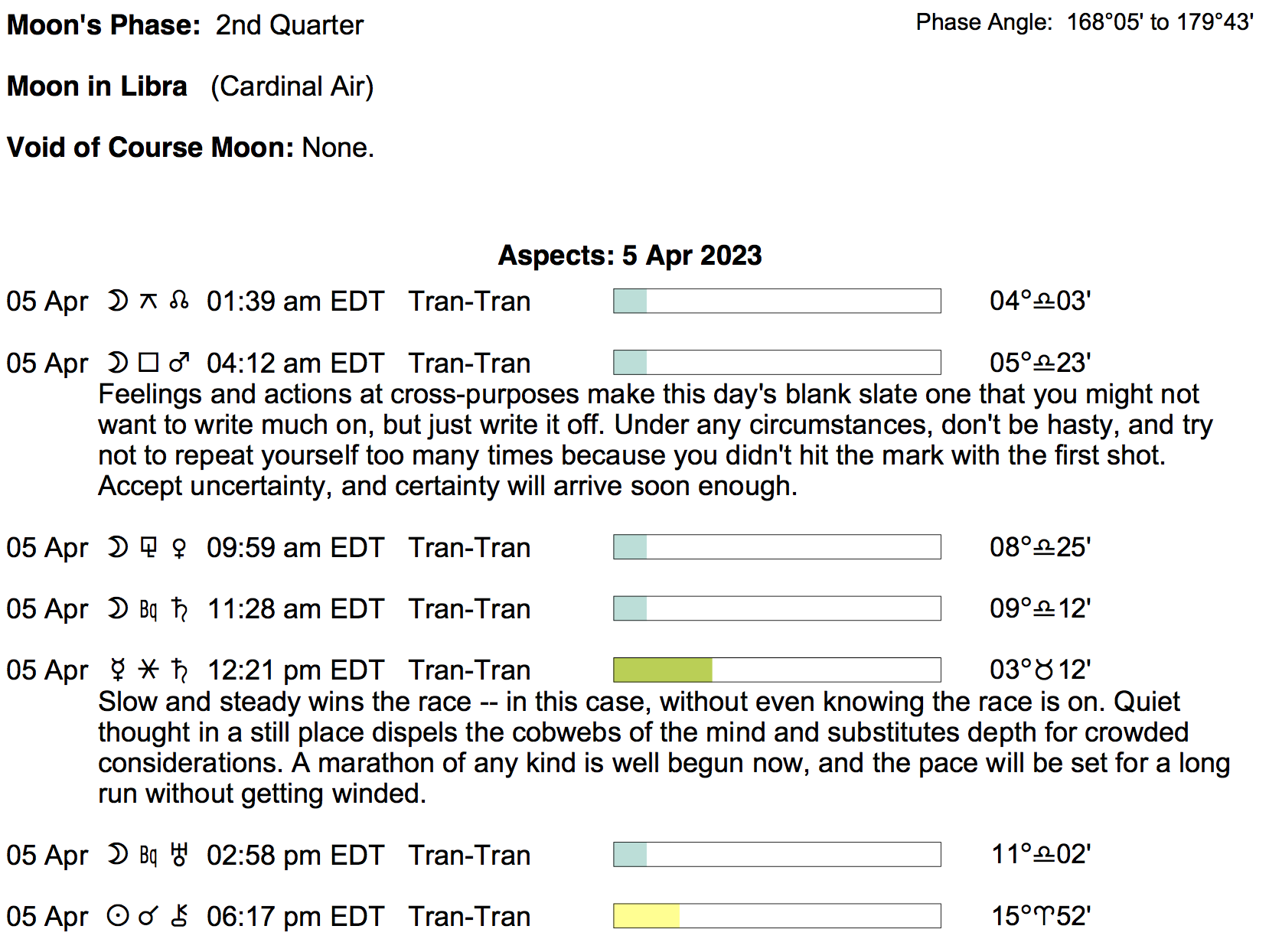Click the Moon glyph in the 09:59 am row
Image resolution: width=1269 pixels, height=952 pixels.
pos(118,548)
